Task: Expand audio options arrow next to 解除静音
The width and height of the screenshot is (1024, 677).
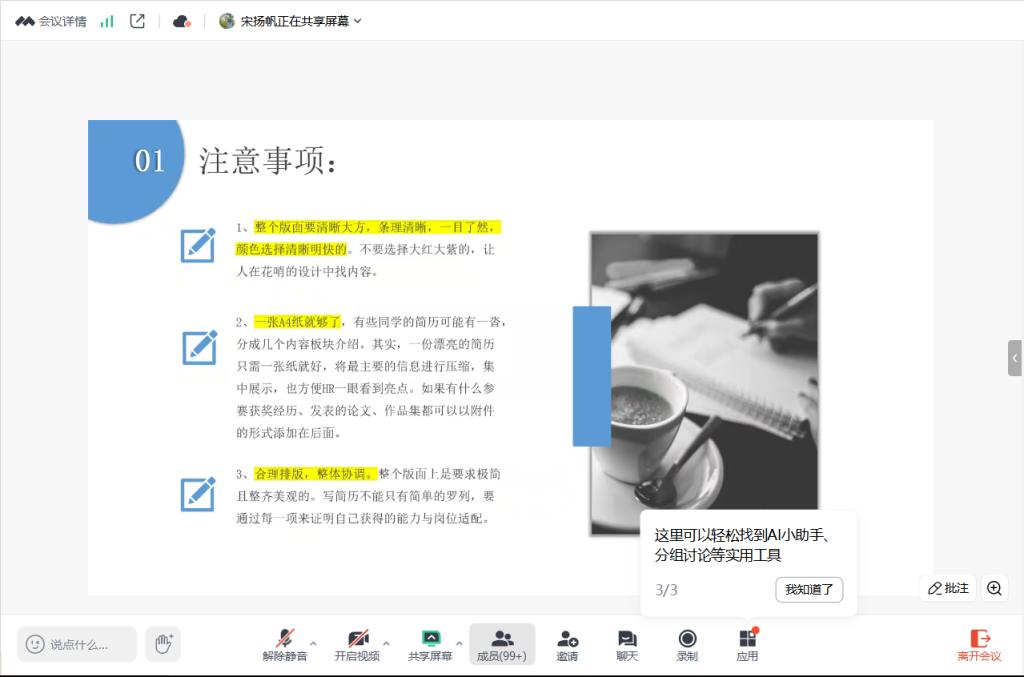Action: pos(313,643)
